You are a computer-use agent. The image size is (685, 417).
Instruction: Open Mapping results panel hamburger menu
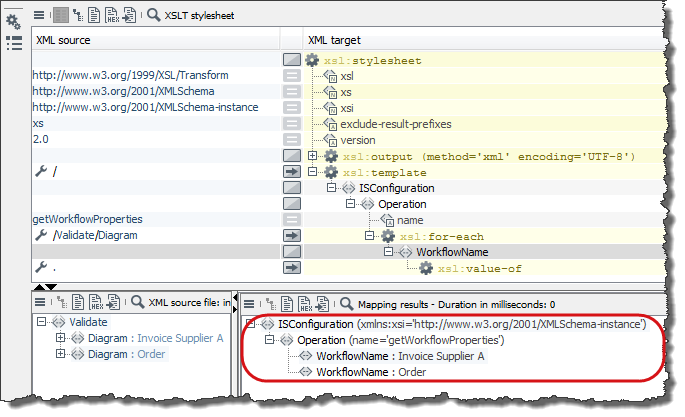point(249,304)
